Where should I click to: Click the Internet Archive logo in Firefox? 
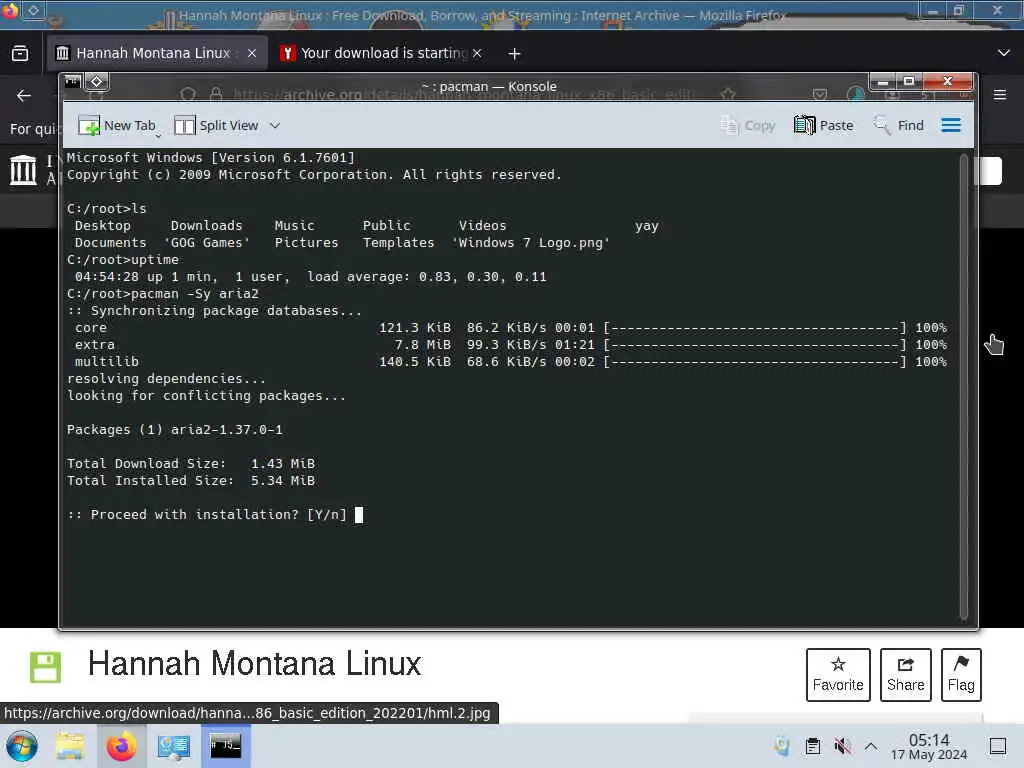[24, 170]
